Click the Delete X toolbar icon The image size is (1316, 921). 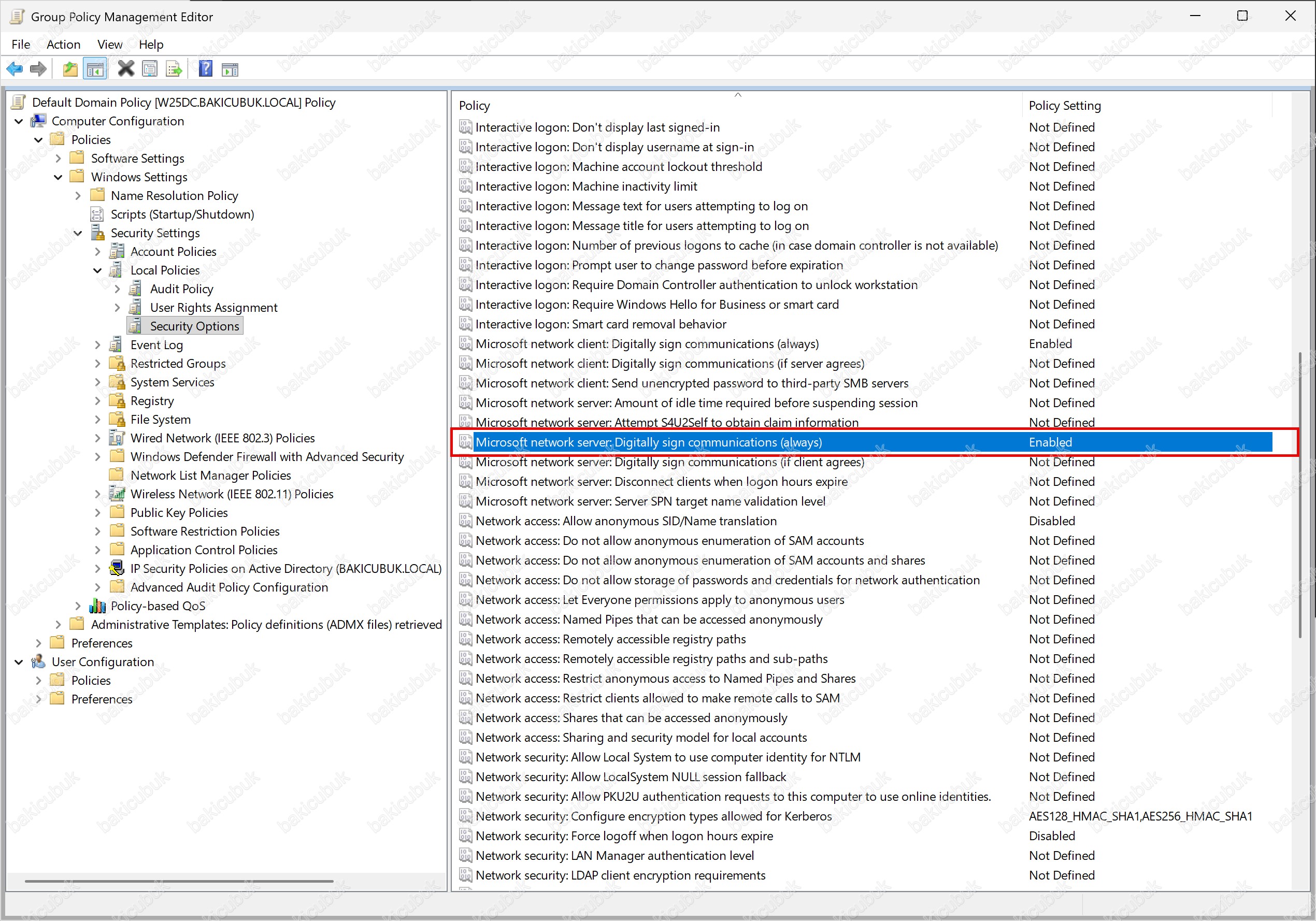coord(125,69)
